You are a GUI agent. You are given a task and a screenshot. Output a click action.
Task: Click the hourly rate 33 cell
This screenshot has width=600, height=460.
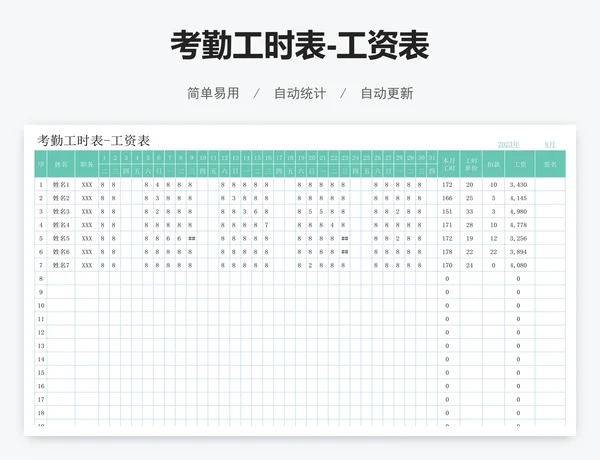click(470, 212)
